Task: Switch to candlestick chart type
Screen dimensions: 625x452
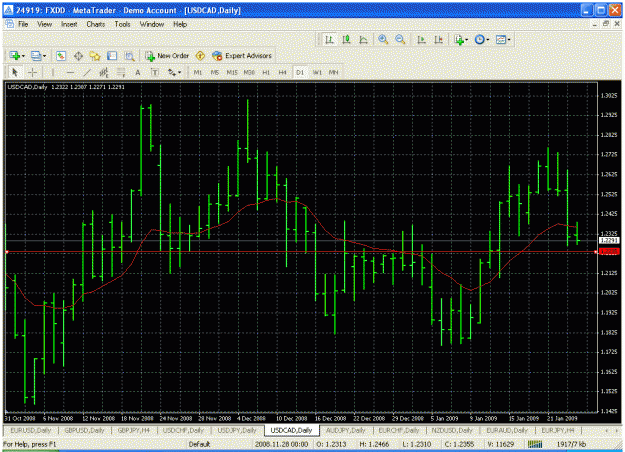Action: [x=346, y=39]
